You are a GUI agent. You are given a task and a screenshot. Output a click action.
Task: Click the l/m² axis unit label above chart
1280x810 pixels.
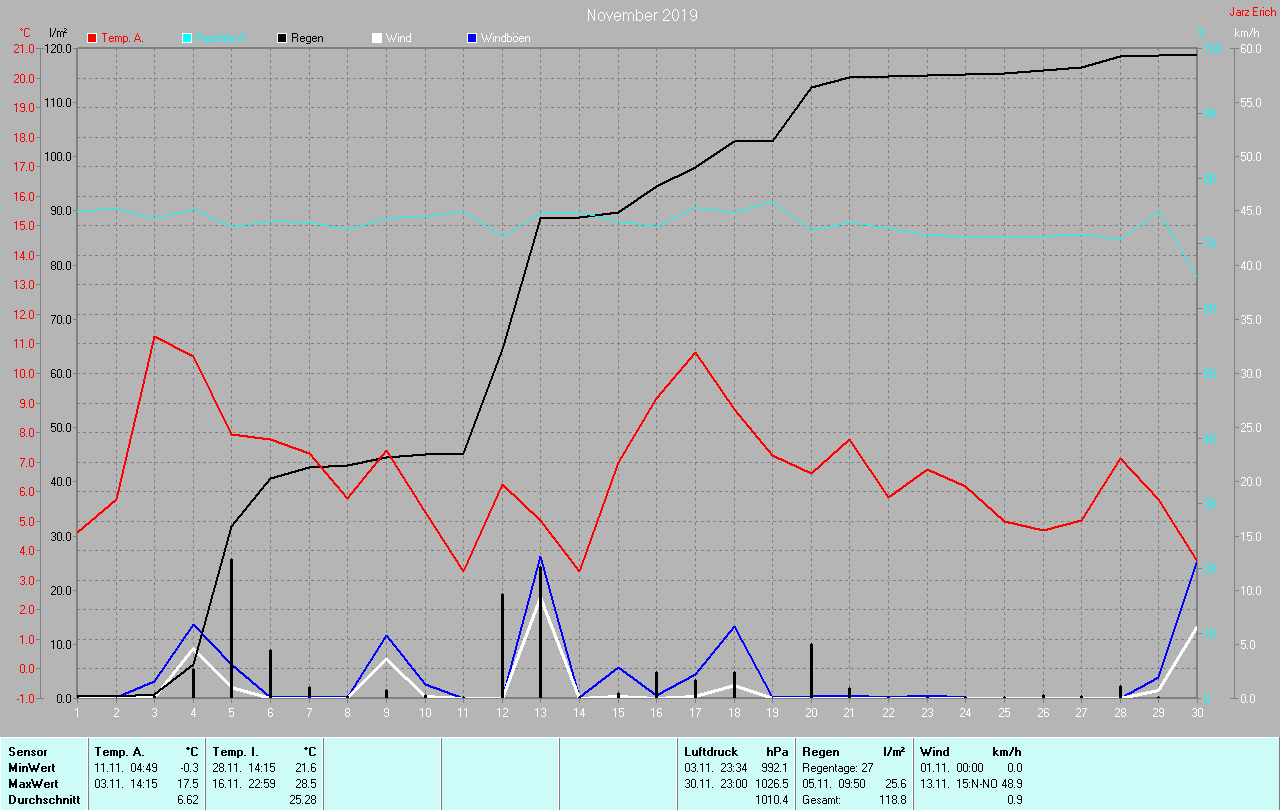[58, 33]
